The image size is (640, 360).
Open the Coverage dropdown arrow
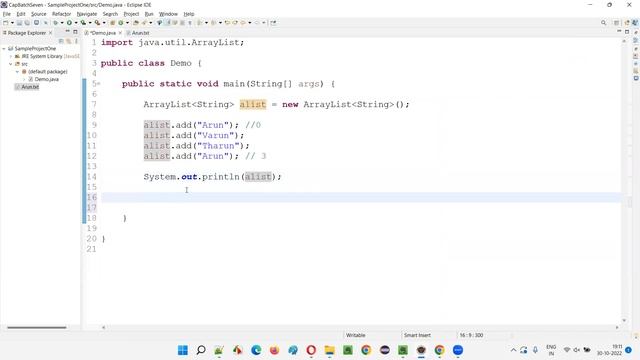click(90, 23)
